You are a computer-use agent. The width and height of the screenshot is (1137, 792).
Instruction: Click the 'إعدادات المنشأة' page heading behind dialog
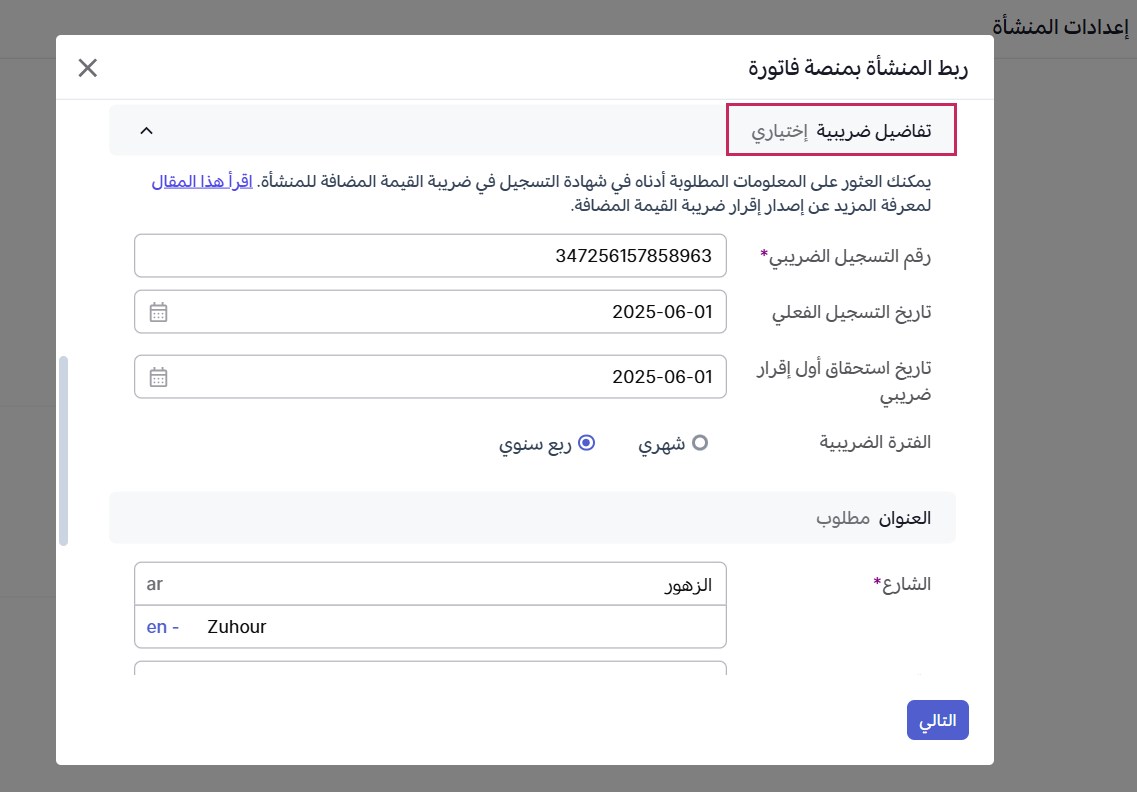(x=1064, y=27)
